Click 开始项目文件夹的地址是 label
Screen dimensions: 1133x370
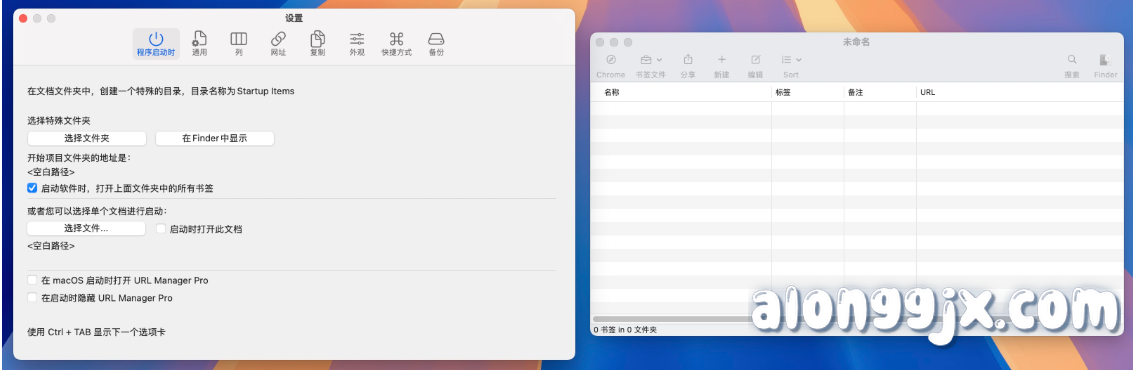pyautogui.click(x=79, y=158)
